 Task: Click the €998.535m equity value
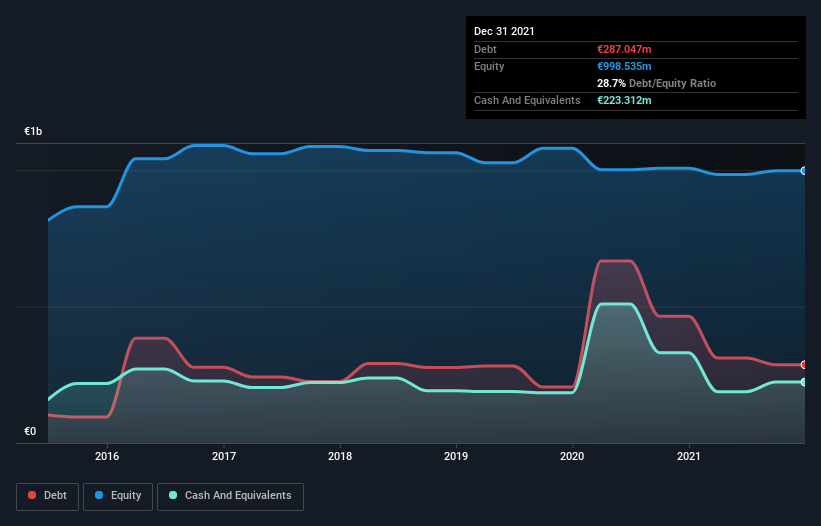click(x=624, y=66)
